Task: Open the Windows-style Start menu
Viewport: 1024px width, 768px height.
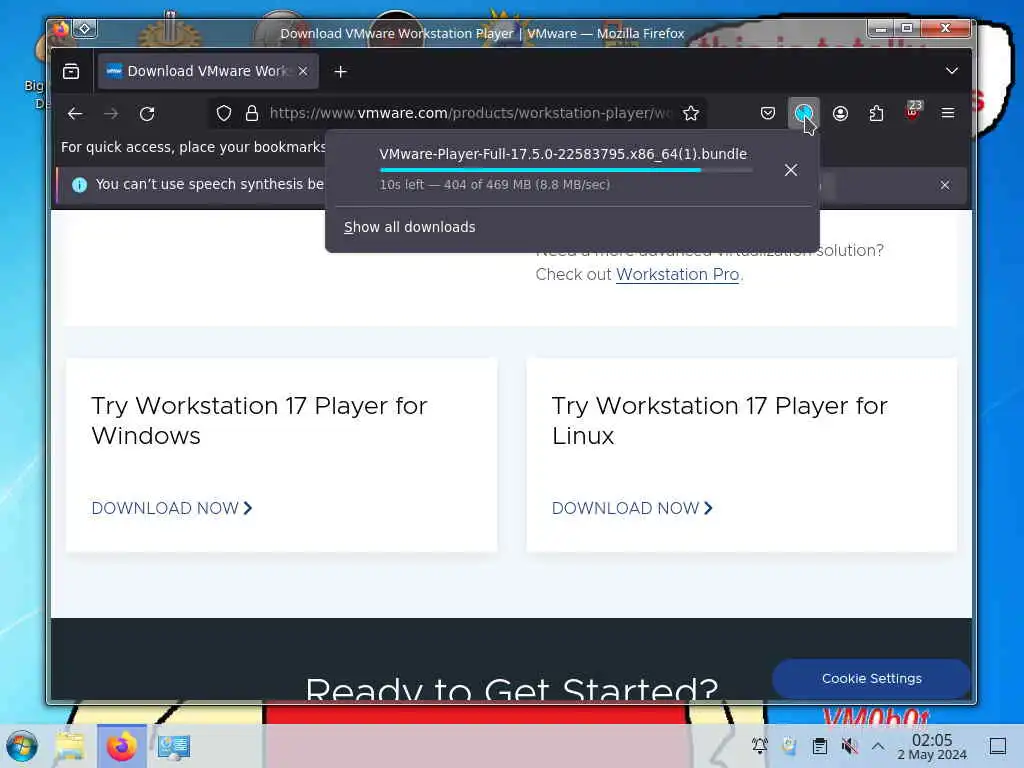Action: [x=22, y=746]
